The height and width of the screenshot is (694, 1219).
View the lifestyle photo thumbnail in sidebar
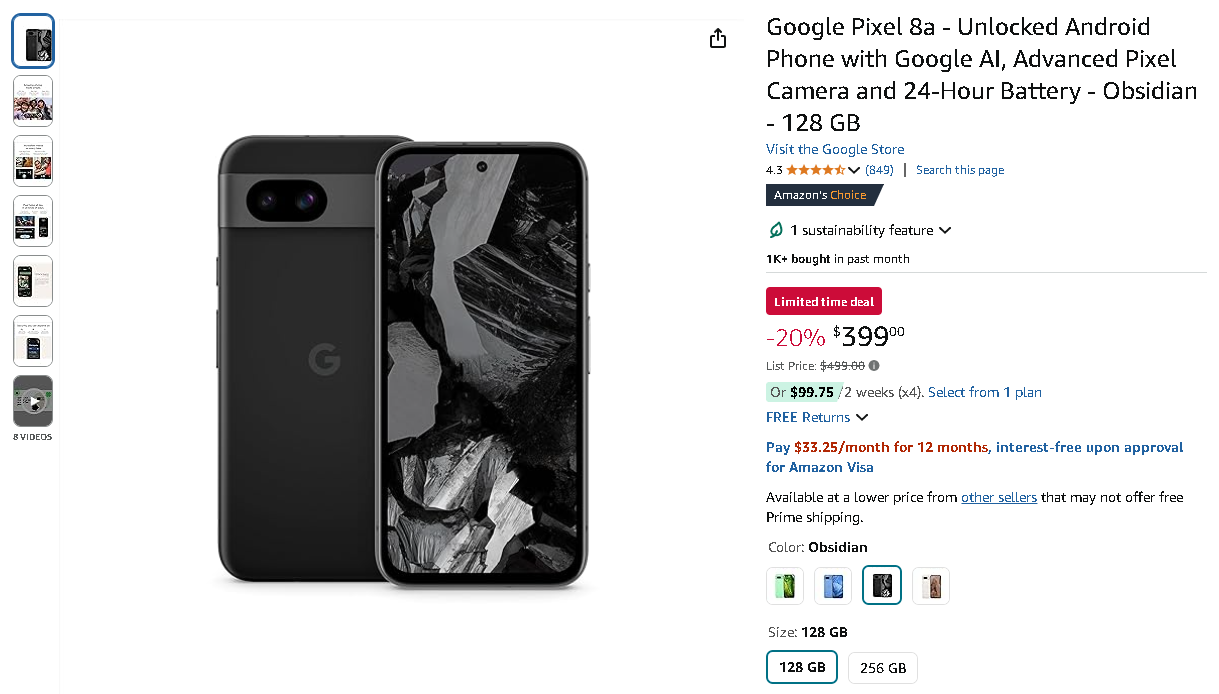pos(33,100)
